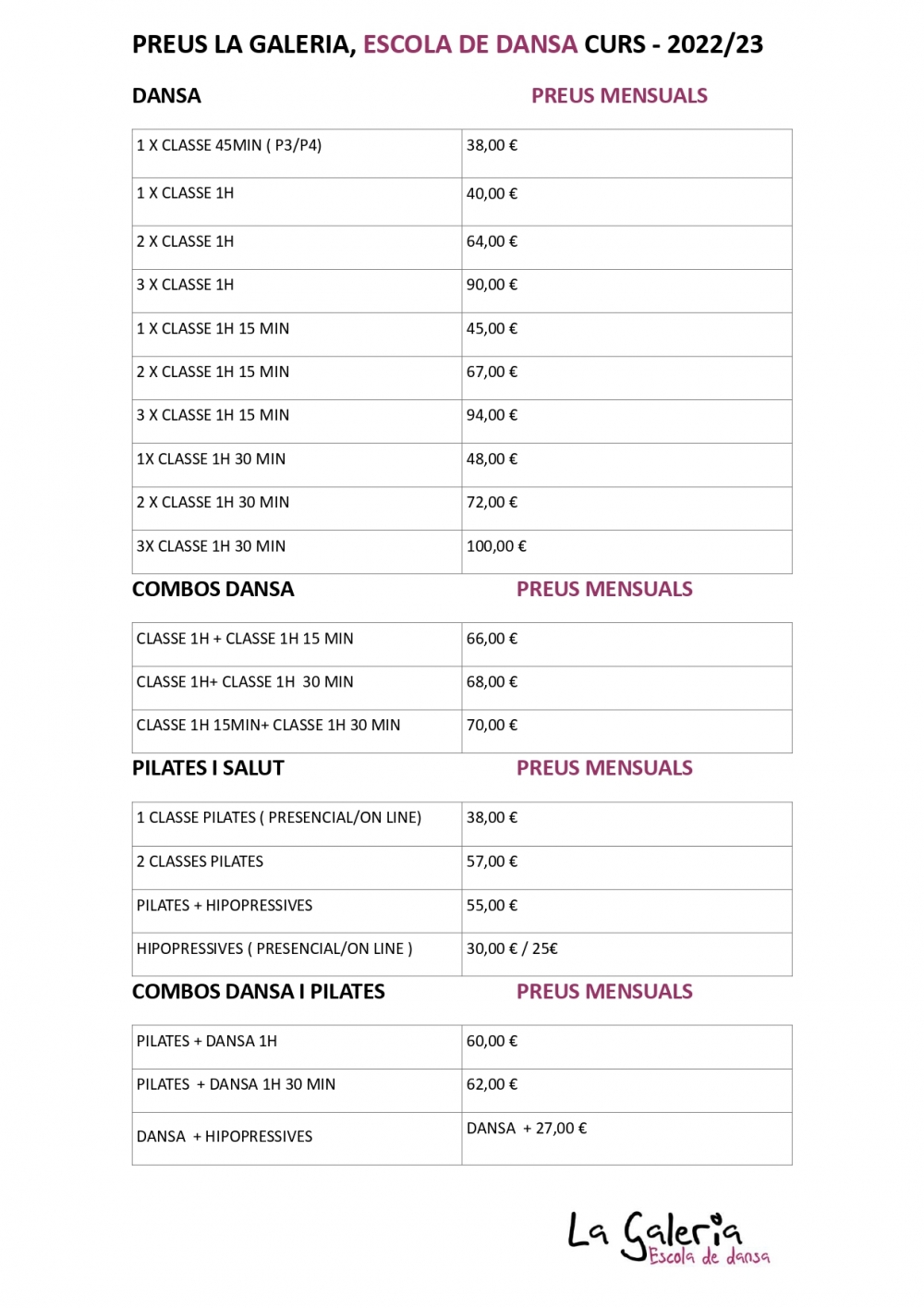Image resolution: width=924 pixels, height=1308 pixels.
Task: Click the 30,00 € / 25€ price cell
Action: tap(512, 948)
